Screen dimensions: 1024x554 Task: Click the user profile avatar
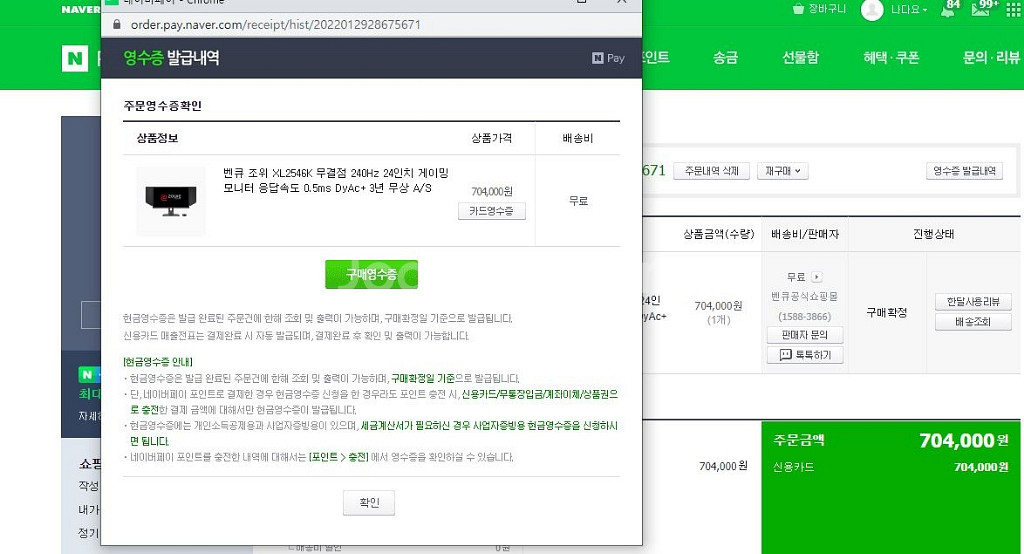(872, 10)
